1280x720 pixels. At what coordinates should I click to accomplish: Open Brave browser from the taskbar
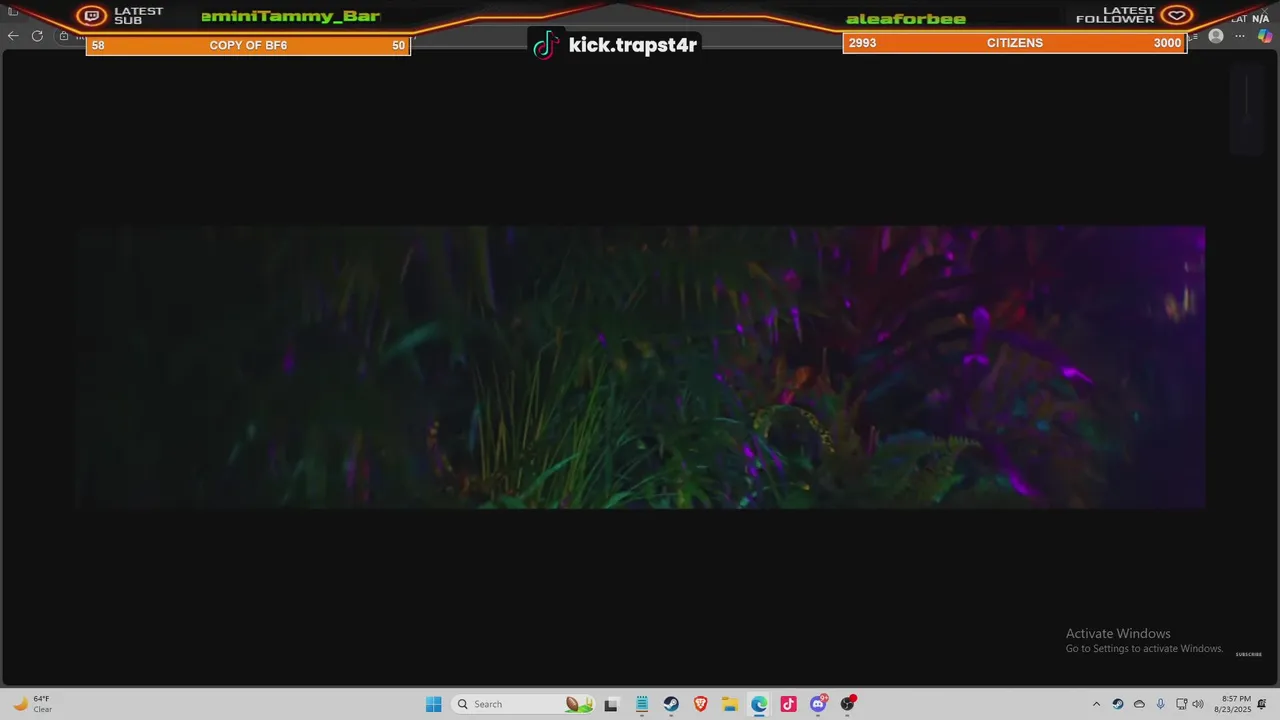pyautogui.click(x=701, y=704)
